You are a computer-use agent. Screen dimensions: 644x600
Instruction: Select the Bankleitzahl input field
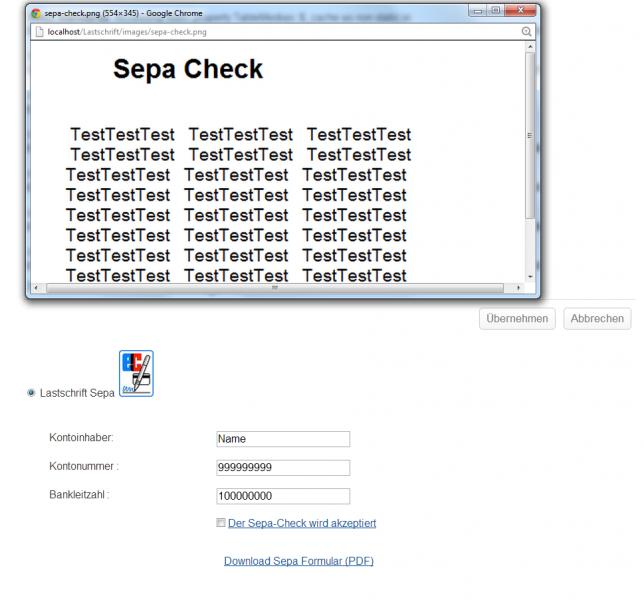(283, 496)
